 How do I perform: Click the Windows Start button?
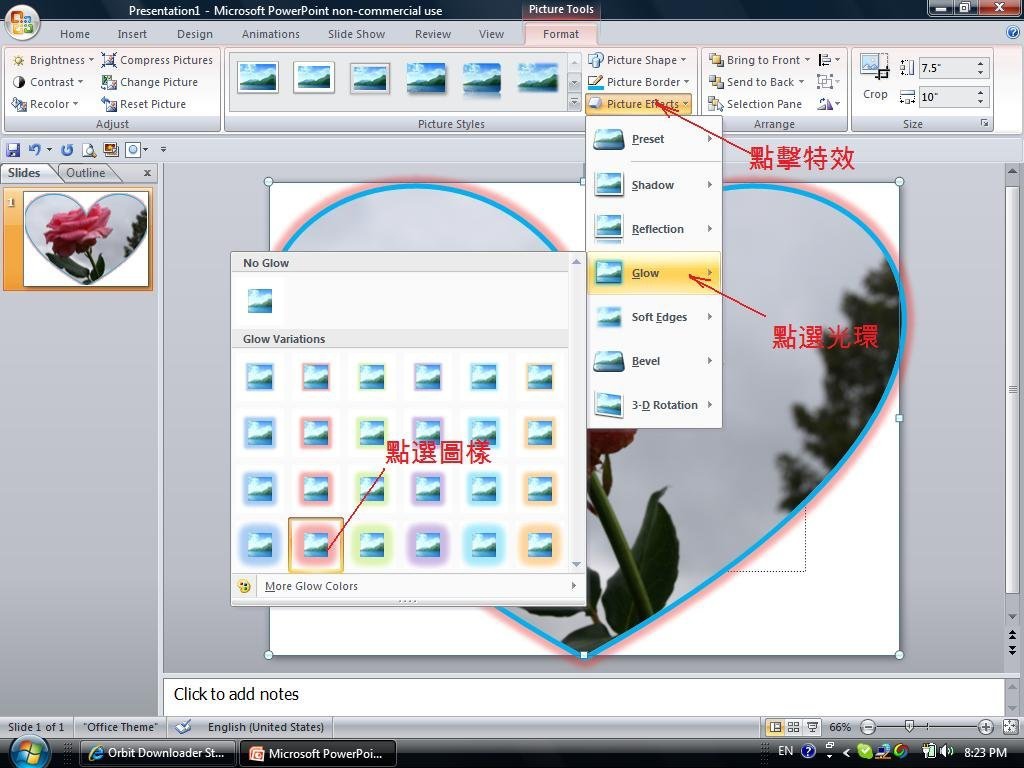pyautogui.click(x=27, y=752)
